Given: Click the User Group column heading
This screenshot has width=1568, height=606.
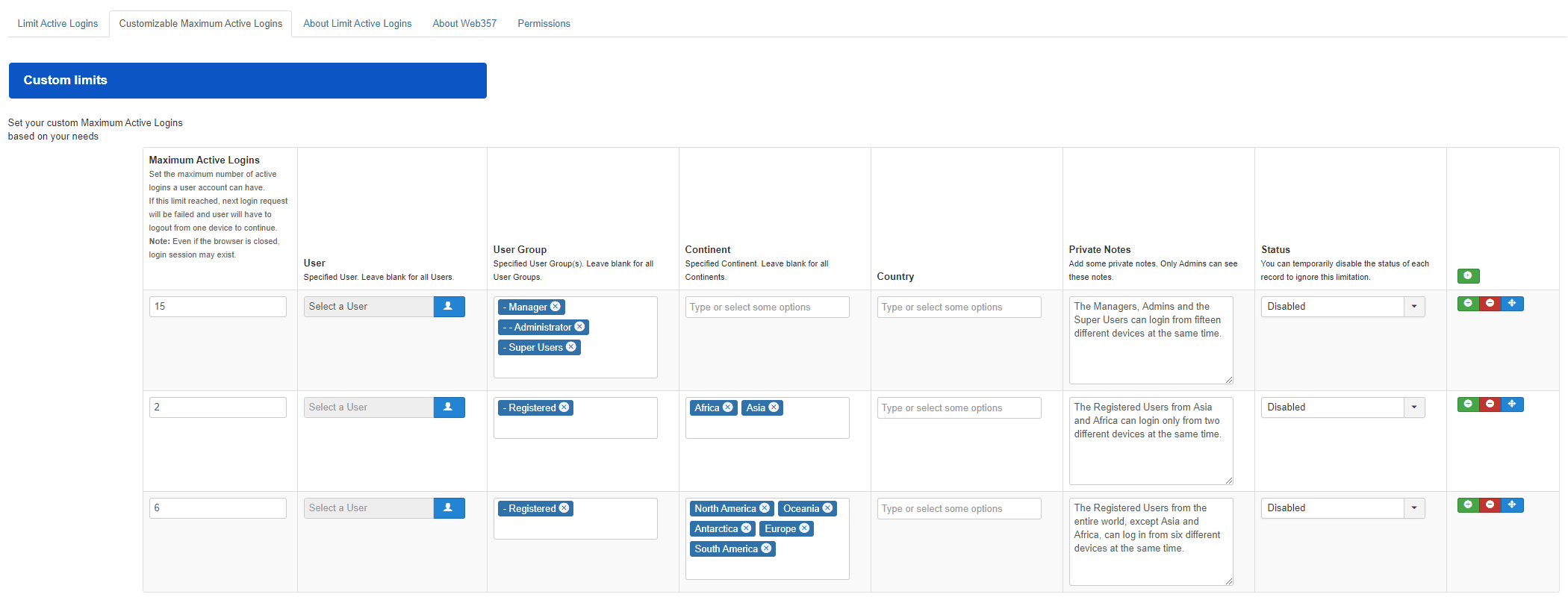Looking at the screenshot, I should [520, 249].
